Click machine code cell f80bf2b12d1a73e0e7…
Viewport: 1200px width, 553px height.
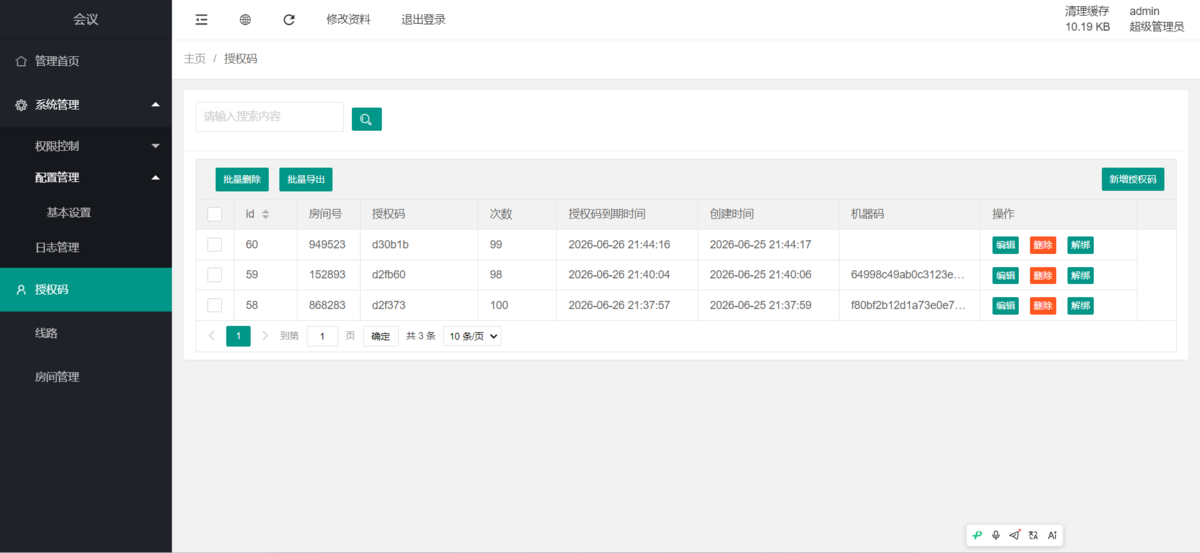coord(908,305)
